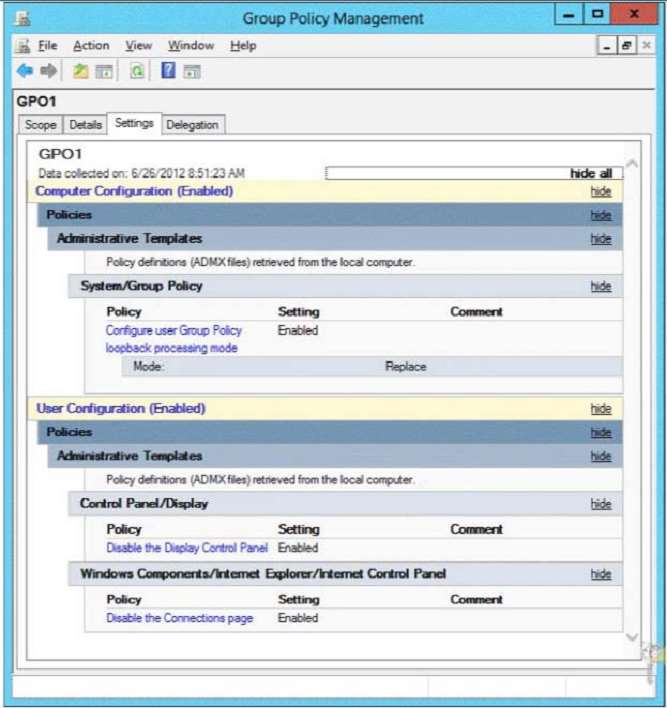The height and width of the screenshot is (708, 667).
Task: Click Enabled setting for Display Control Panel
Action: (x=298, y=548)
